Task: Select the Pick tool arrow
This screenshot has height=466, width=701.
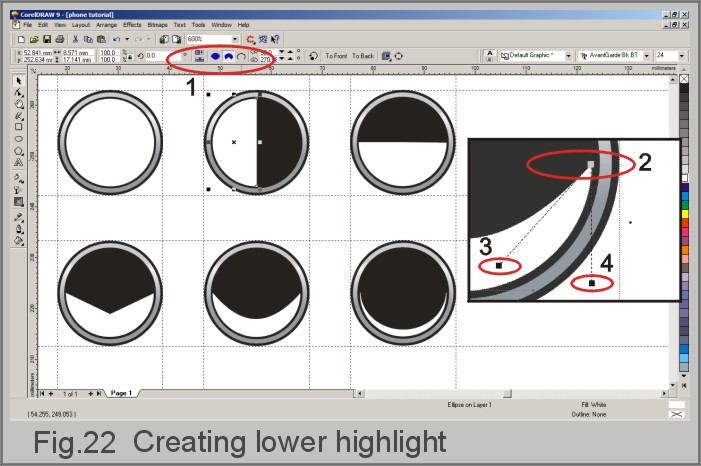Action: (18, 81)
